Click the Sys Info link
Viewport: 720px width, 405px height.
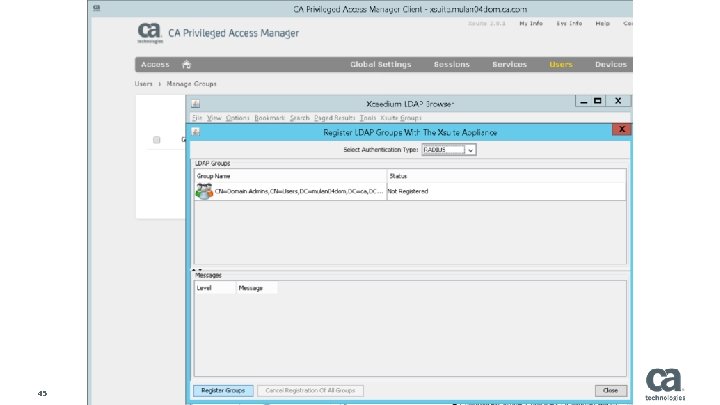pyautogui.click(x=569, y=23)
